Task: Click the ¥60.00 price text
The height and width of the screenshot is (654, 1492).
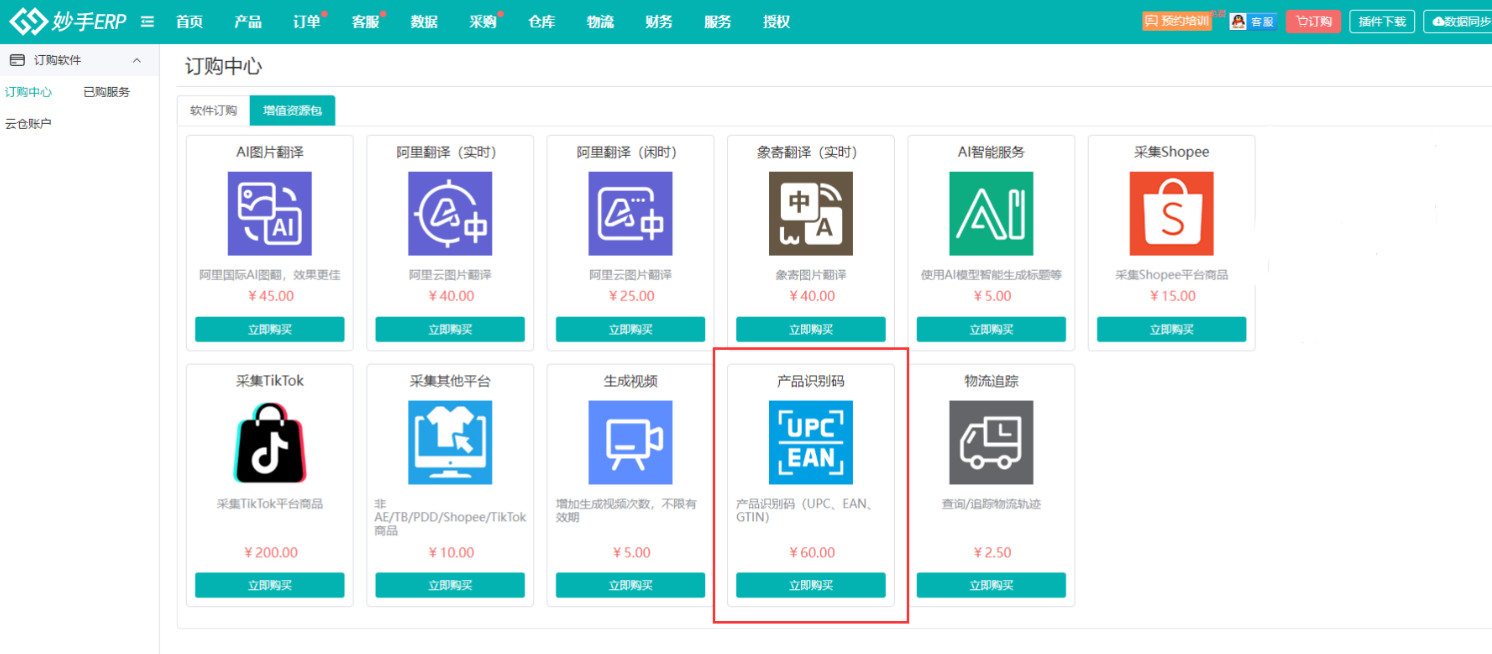Action: pyautogui.click(x=811, y=552)
